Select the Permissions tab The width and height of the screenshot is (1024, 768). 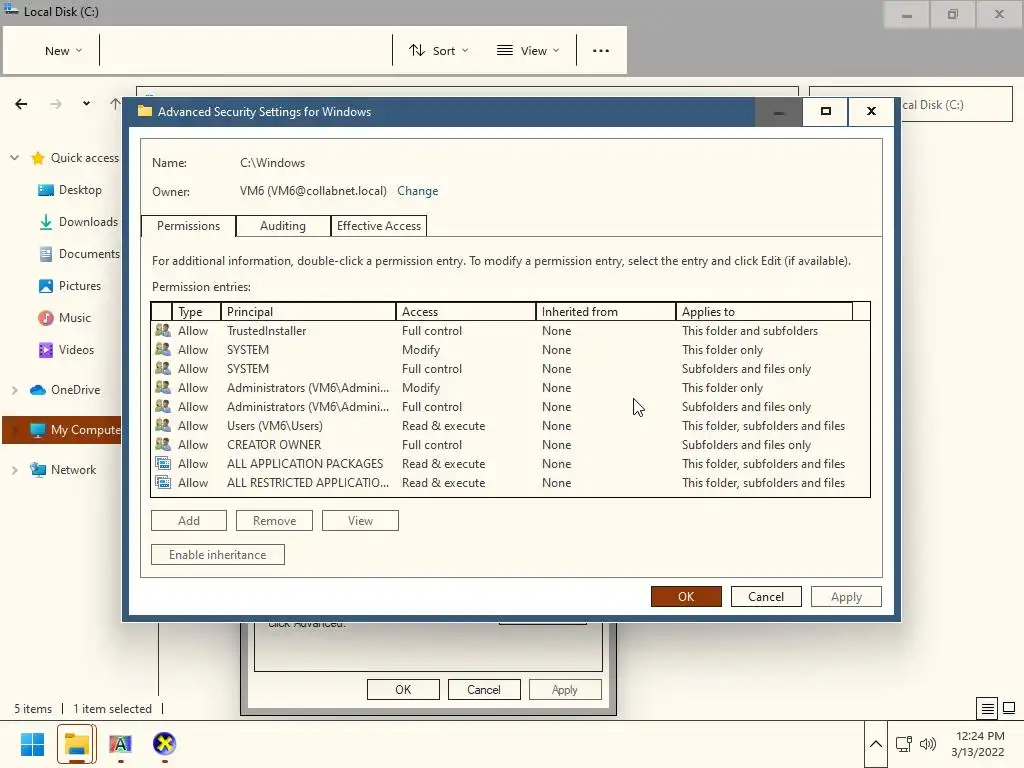(x=188, y=226)
